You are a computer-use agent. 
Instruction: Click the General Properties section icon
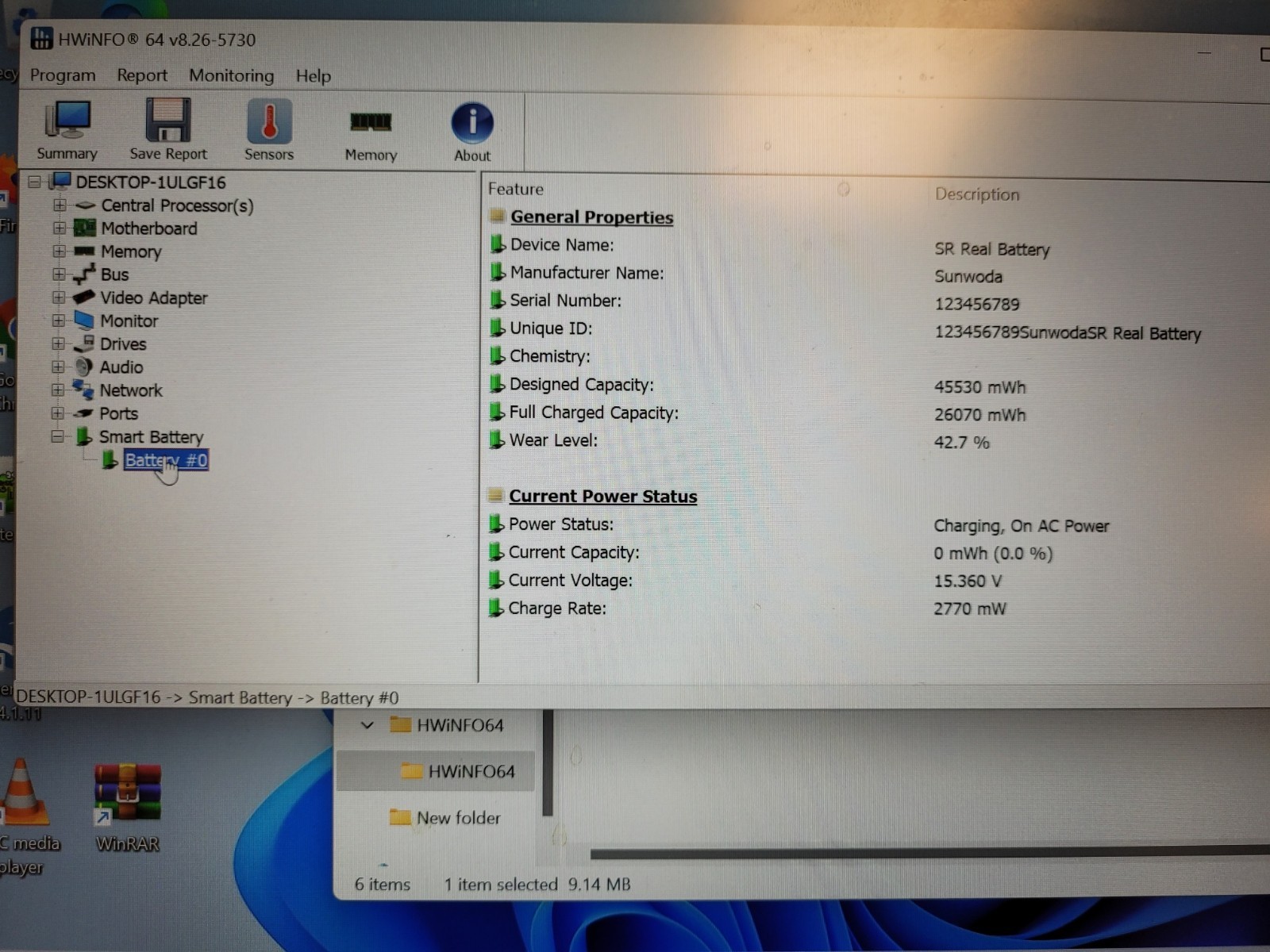pos(498,216)
